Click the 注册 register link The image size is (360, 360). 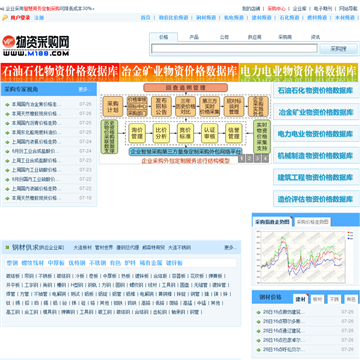(x=39, y=18)
